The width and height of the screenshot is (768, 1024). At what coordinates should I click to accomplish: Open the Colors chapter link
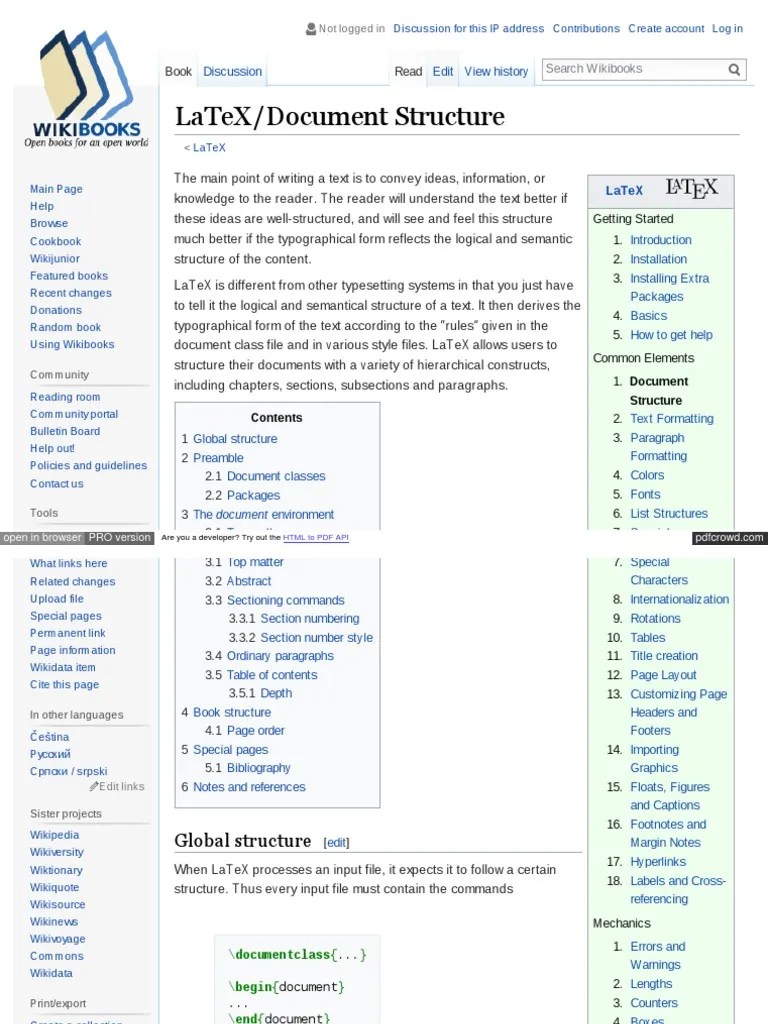pyautogui.click(x=647, y=475)
